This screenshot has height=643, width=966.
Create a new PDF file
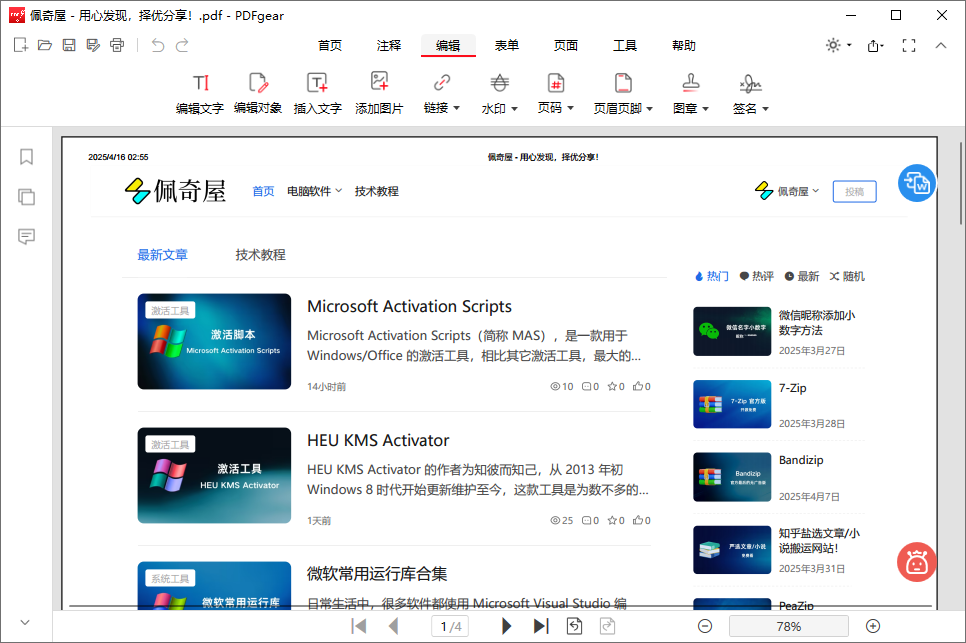pos(20,45)
